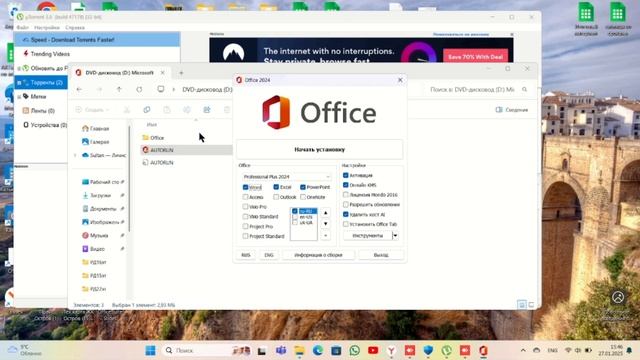Click the forward arrow in File Explorer
The width and height of the screenshot is (640, 360).
[99, 89]
